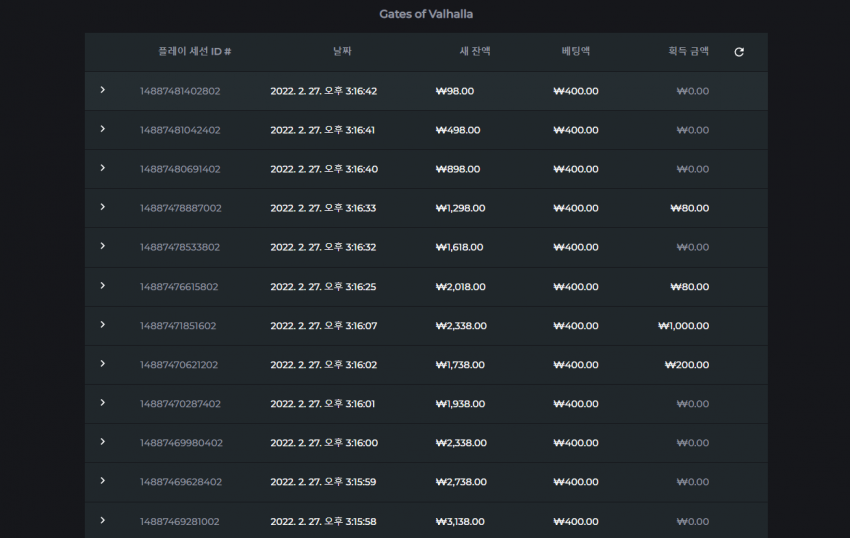
Task: Expand session 14887469628402 details
Action: click(102, 481)
